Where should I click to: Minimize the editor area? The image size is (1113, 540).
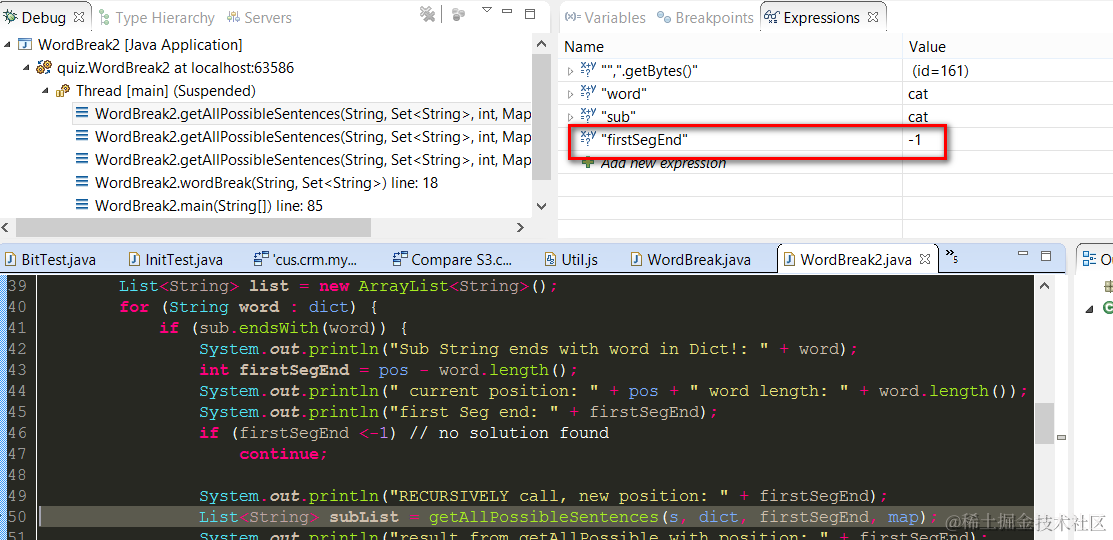1023,254
